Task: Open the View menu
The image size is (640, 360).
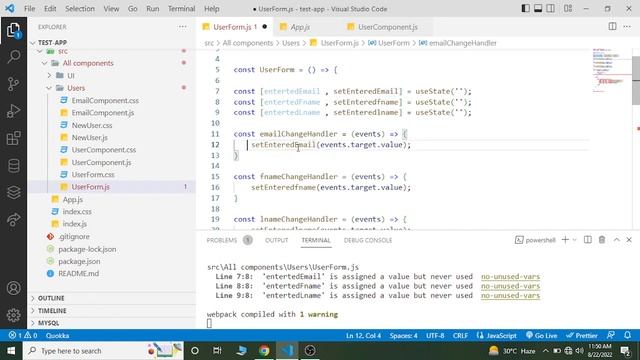Action: tap(111, 9)
